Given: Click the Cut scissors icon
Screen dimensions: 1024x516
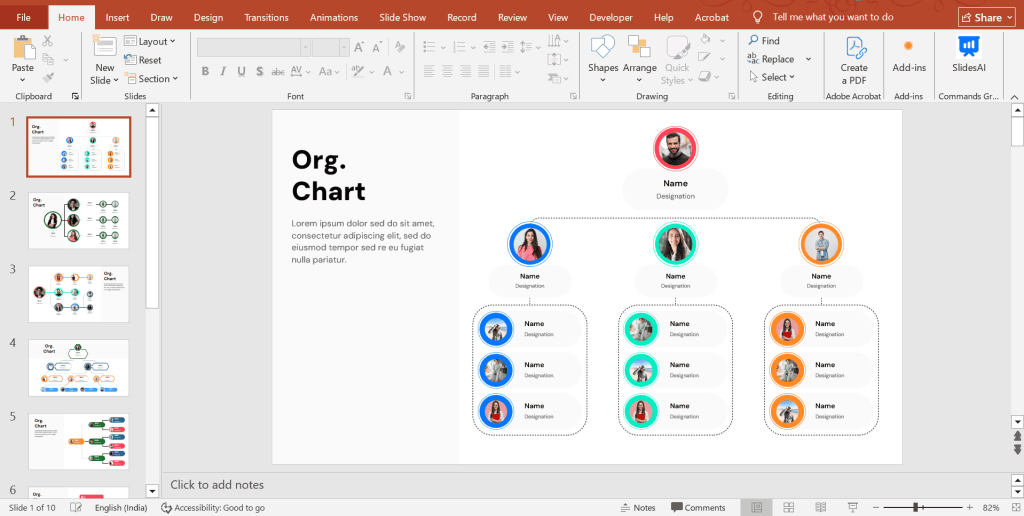Looking at the screenshot, I should click(48, 41).
